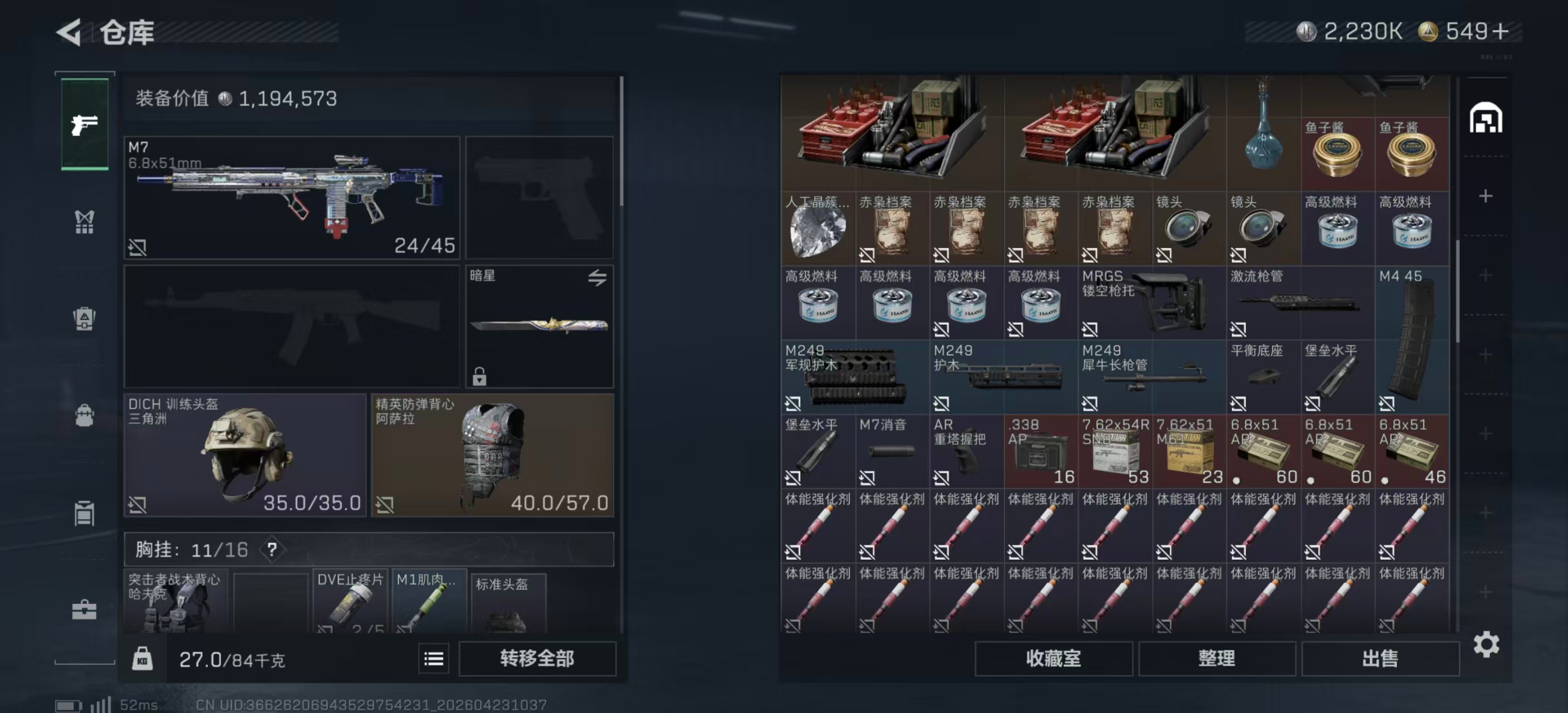Go back using the arrow beside 仓库
The image size is (1568, 713).
(69, 32)
